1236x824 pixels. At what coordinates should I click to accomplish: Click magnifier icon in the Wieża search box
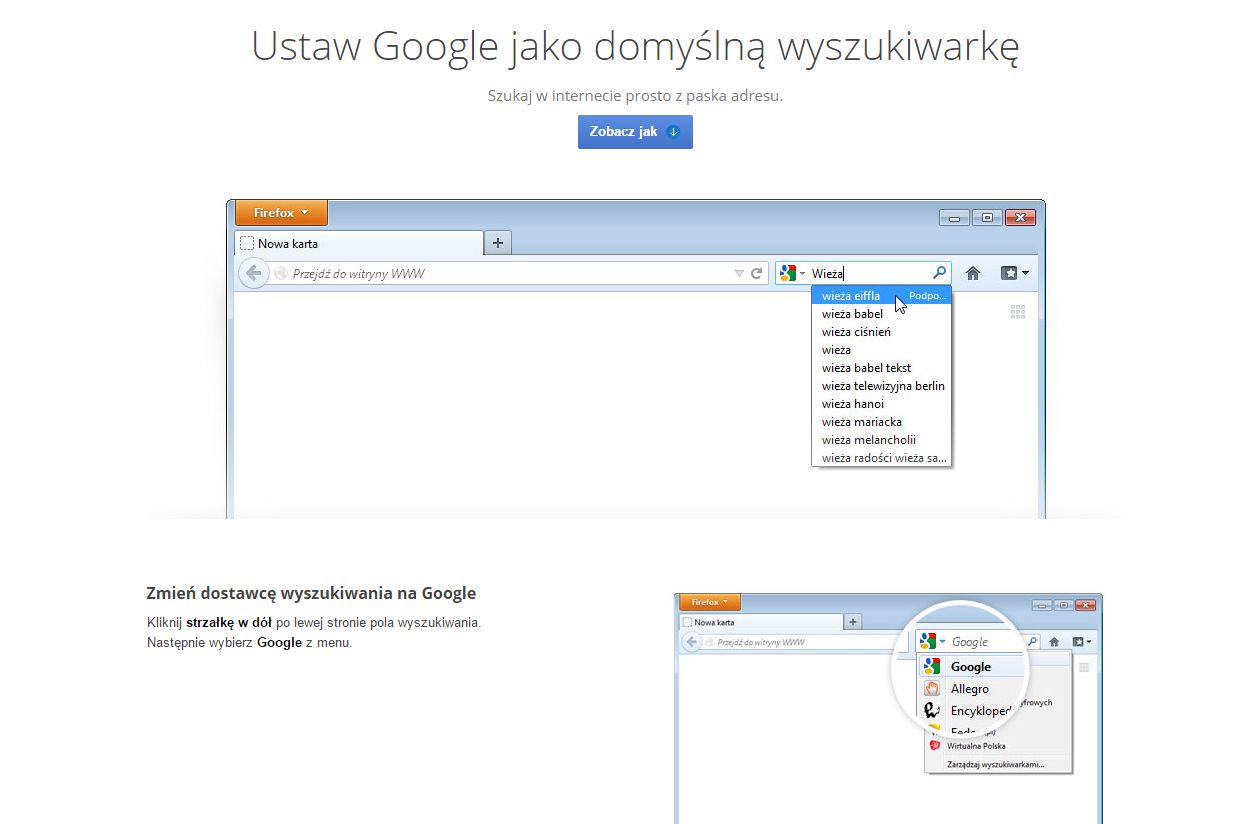click(x=939, y=272)
